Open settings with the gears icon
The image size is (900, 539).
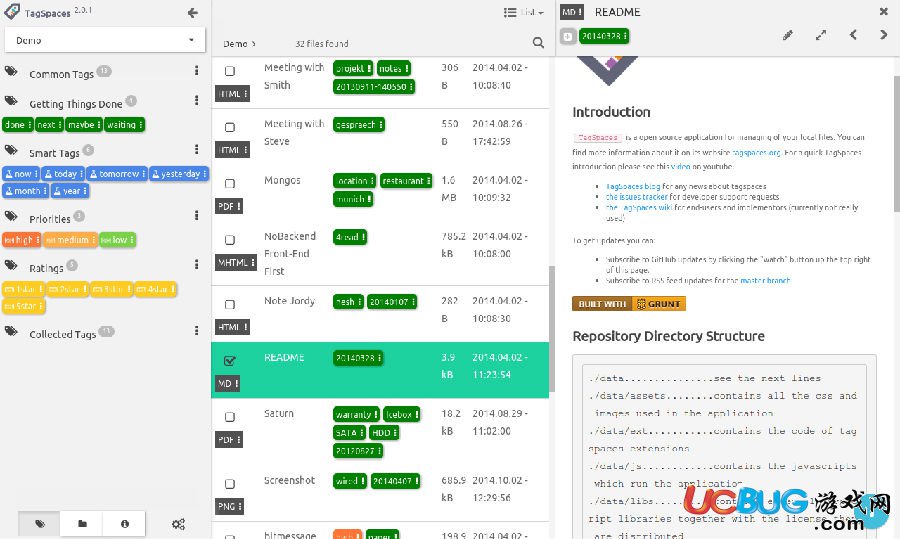(179, 524)
